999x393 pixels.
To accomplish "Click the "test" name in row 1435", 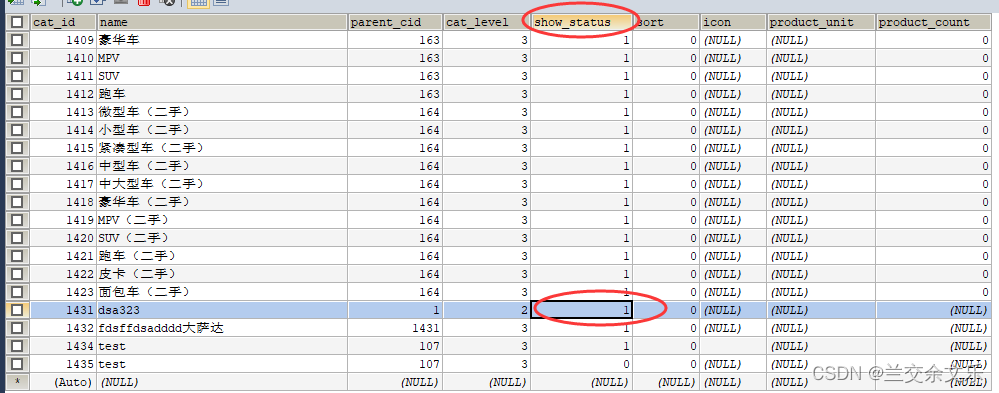I will coord(222,364).
